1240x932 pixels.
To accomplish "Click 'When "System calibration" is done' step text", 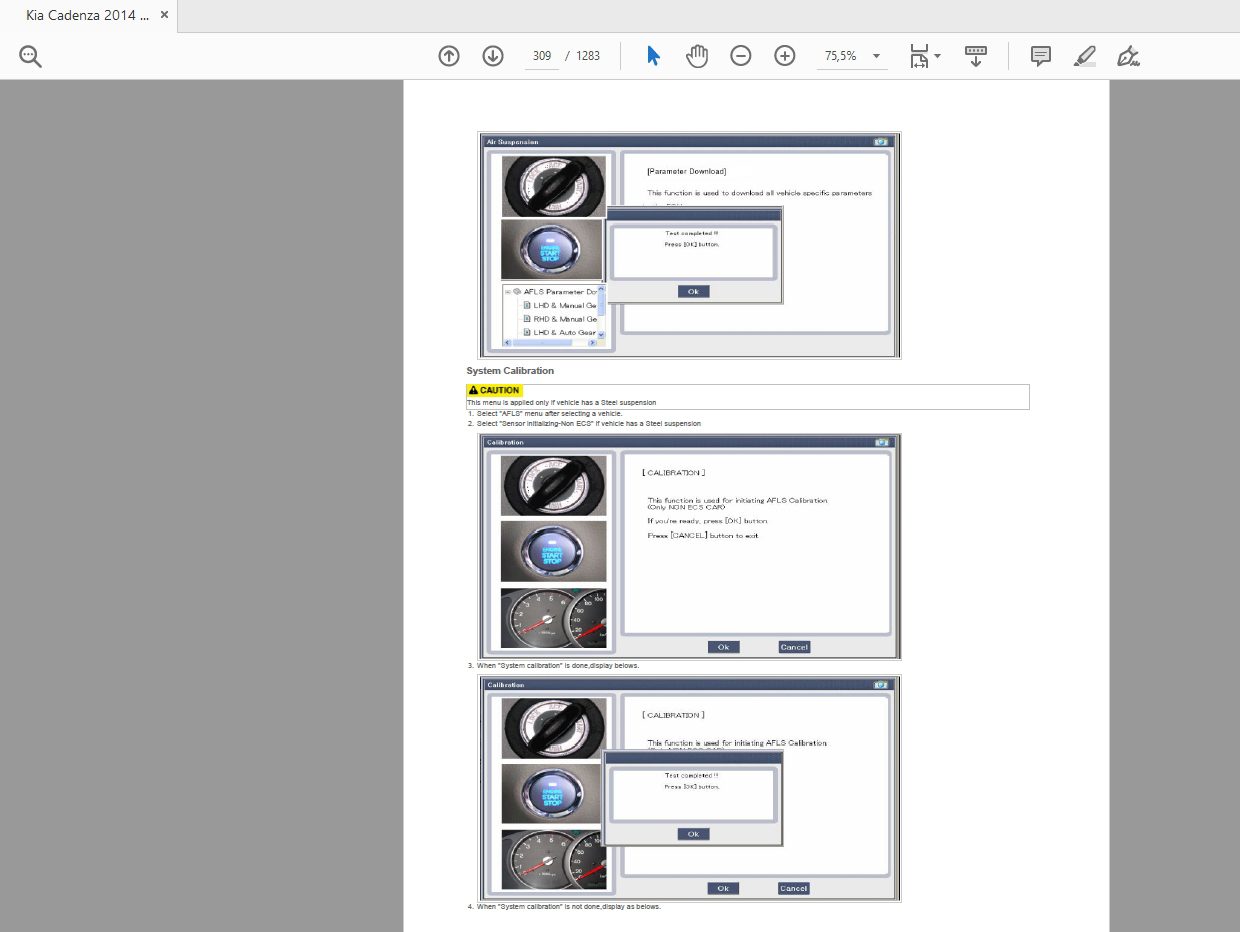I will coord(557,665).
